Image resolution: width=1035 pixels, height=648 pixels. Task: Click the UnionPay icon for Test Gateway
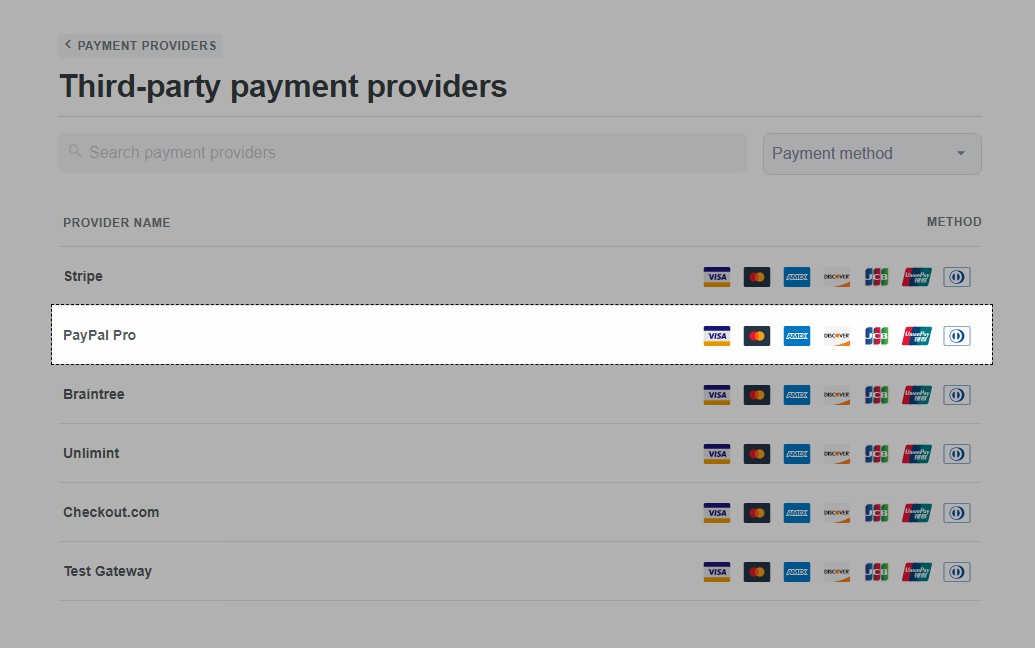click(916, 571)
